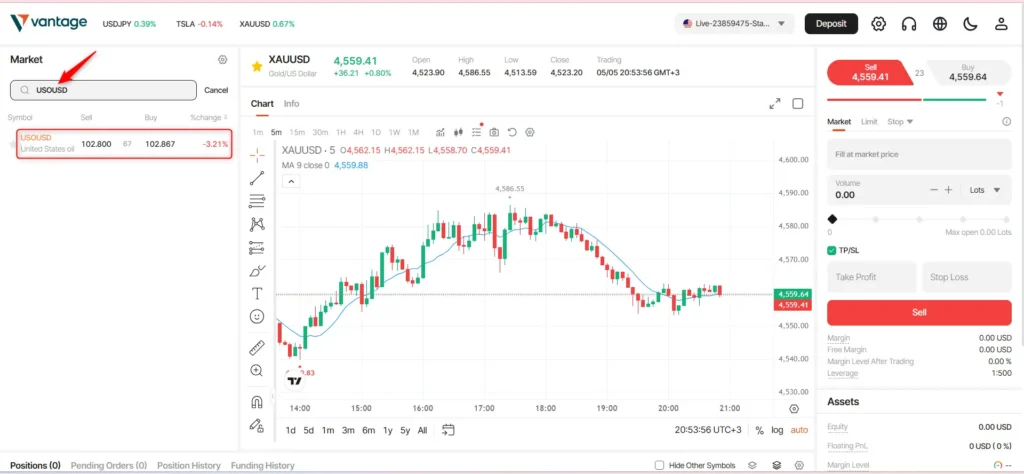1024x474 pixels.
Task: Click the volume slider diamond handle
Action: [832, 219]
